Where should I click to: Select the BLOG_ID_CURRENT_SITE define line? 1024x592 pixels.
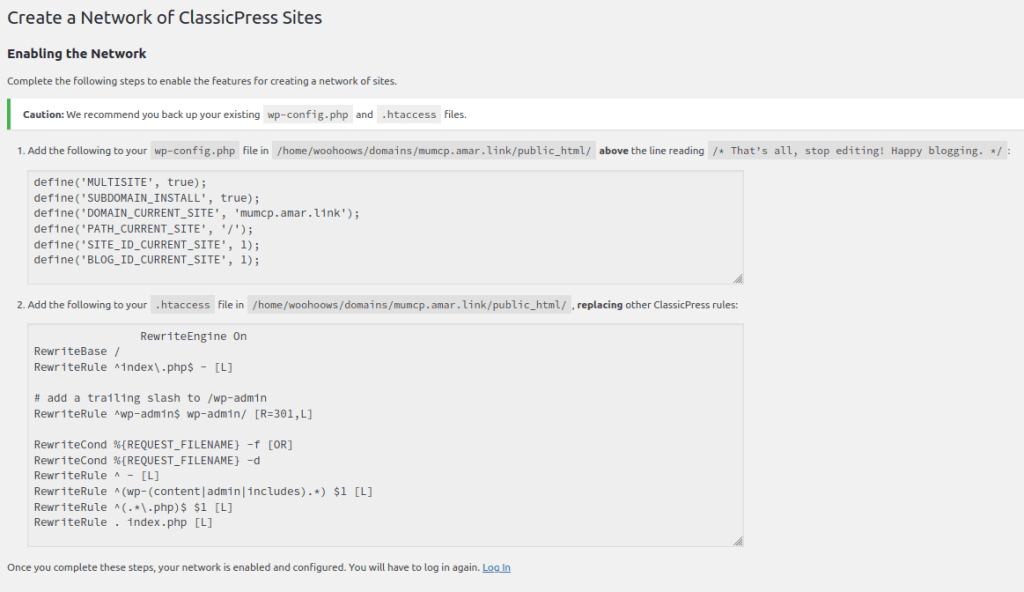147,259
